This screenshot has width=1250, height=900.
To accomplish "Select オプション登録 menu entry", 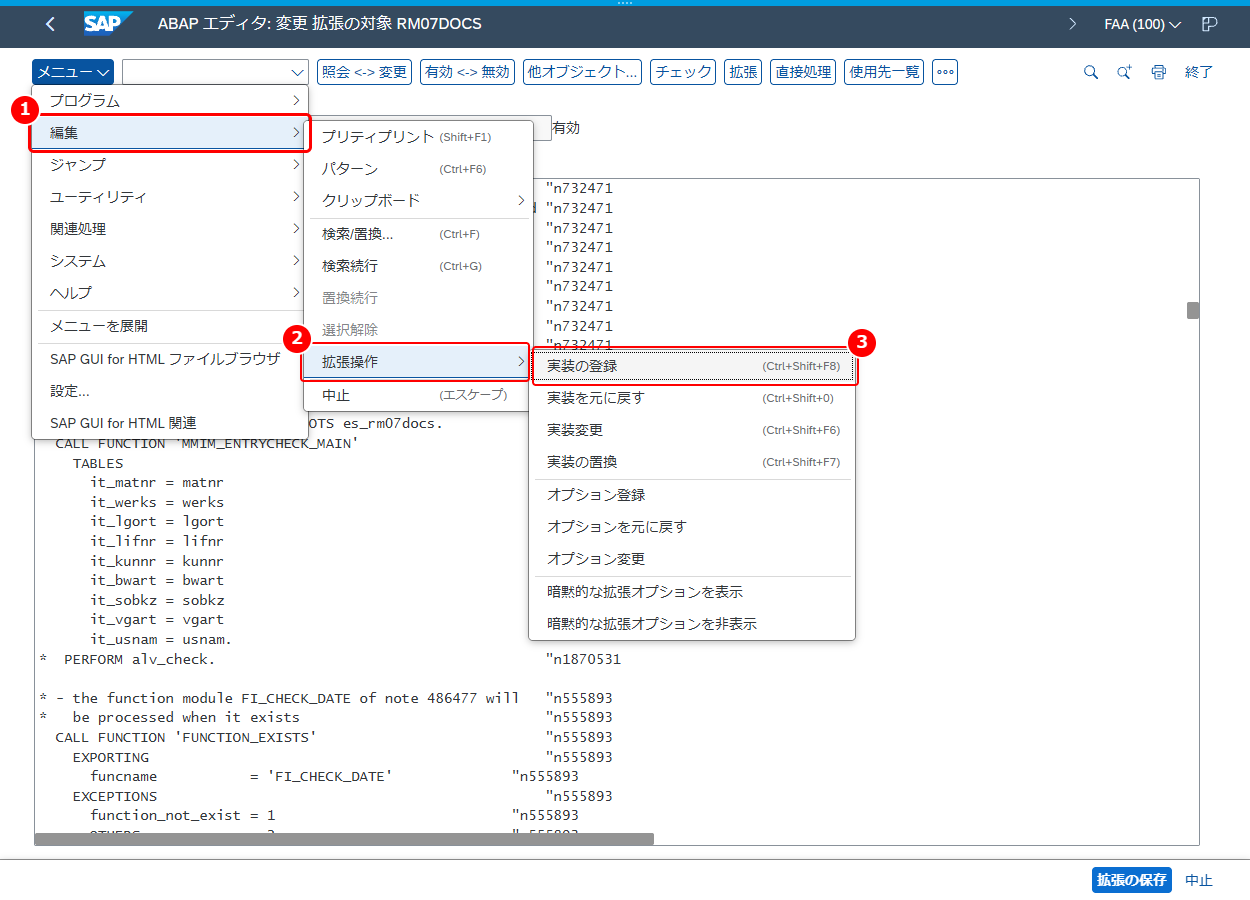I will 692,495.
